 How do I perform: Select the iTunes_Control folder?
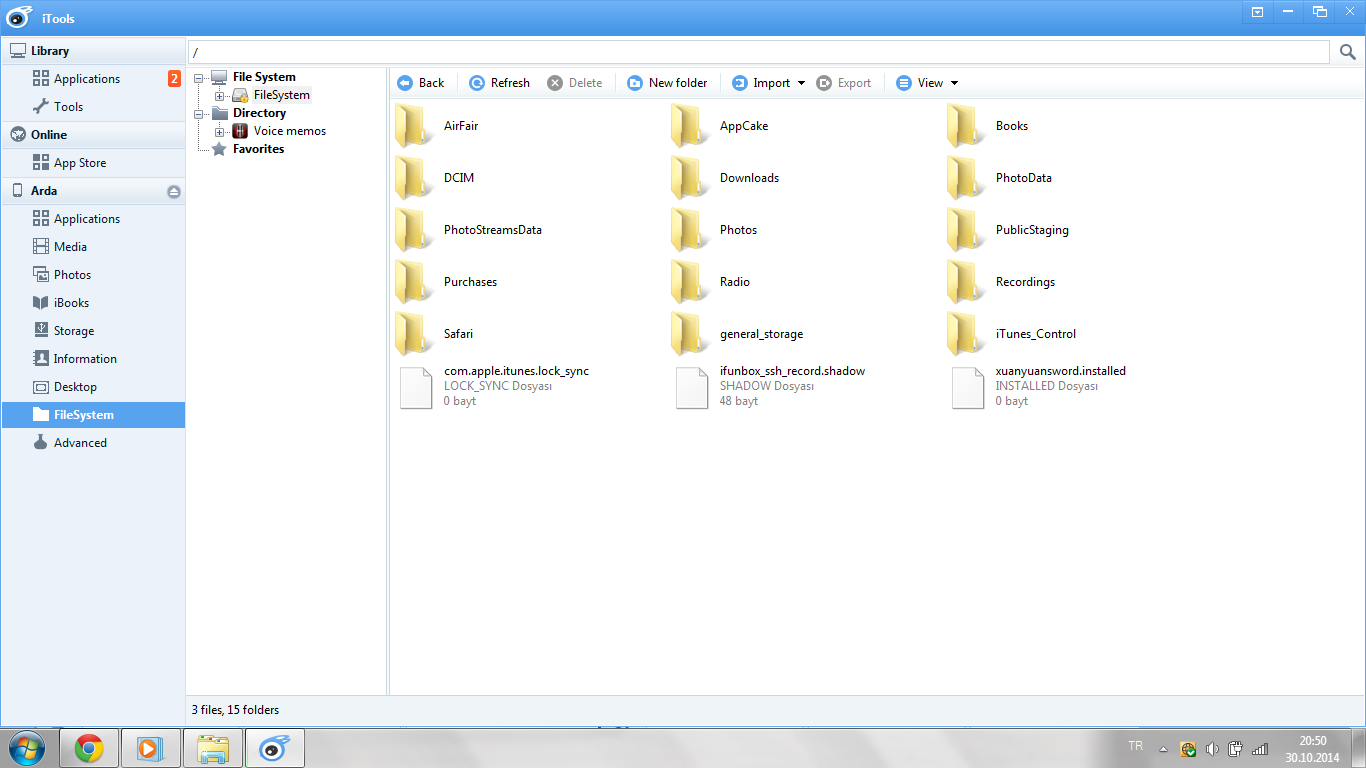[x=1012, y=334]
